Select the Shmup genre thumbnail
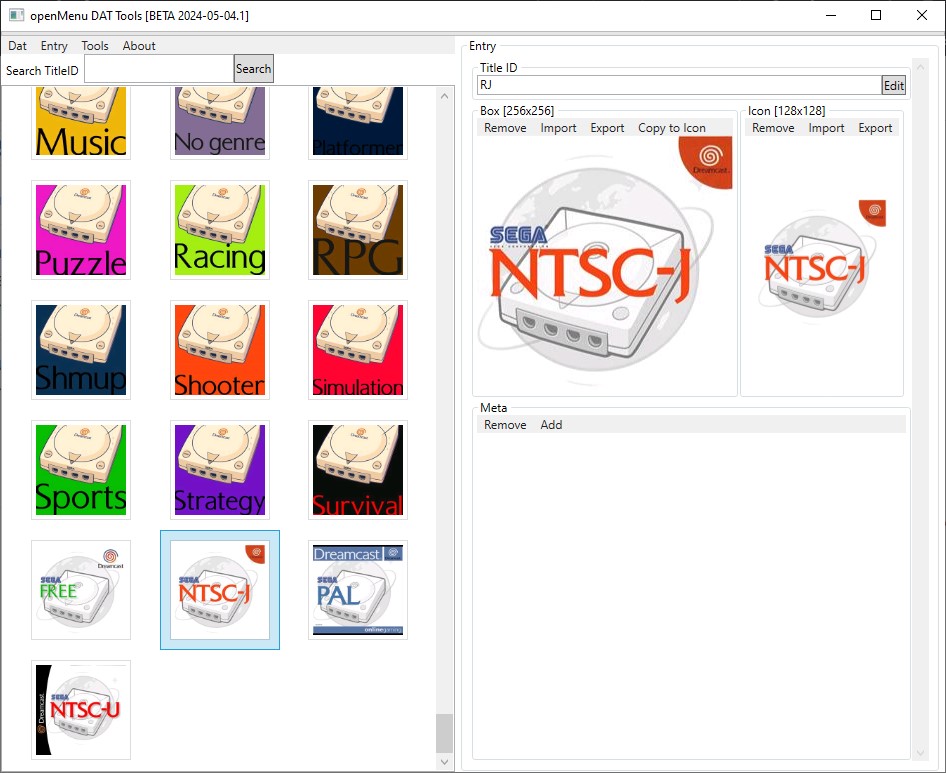Viewport: 946px width, 773px height. click(x=81, y=350)
